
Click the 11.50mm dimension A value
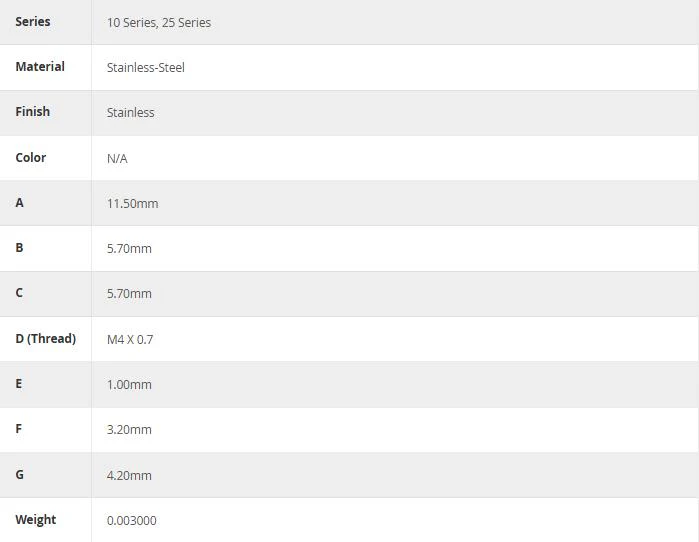pos(132,204)
